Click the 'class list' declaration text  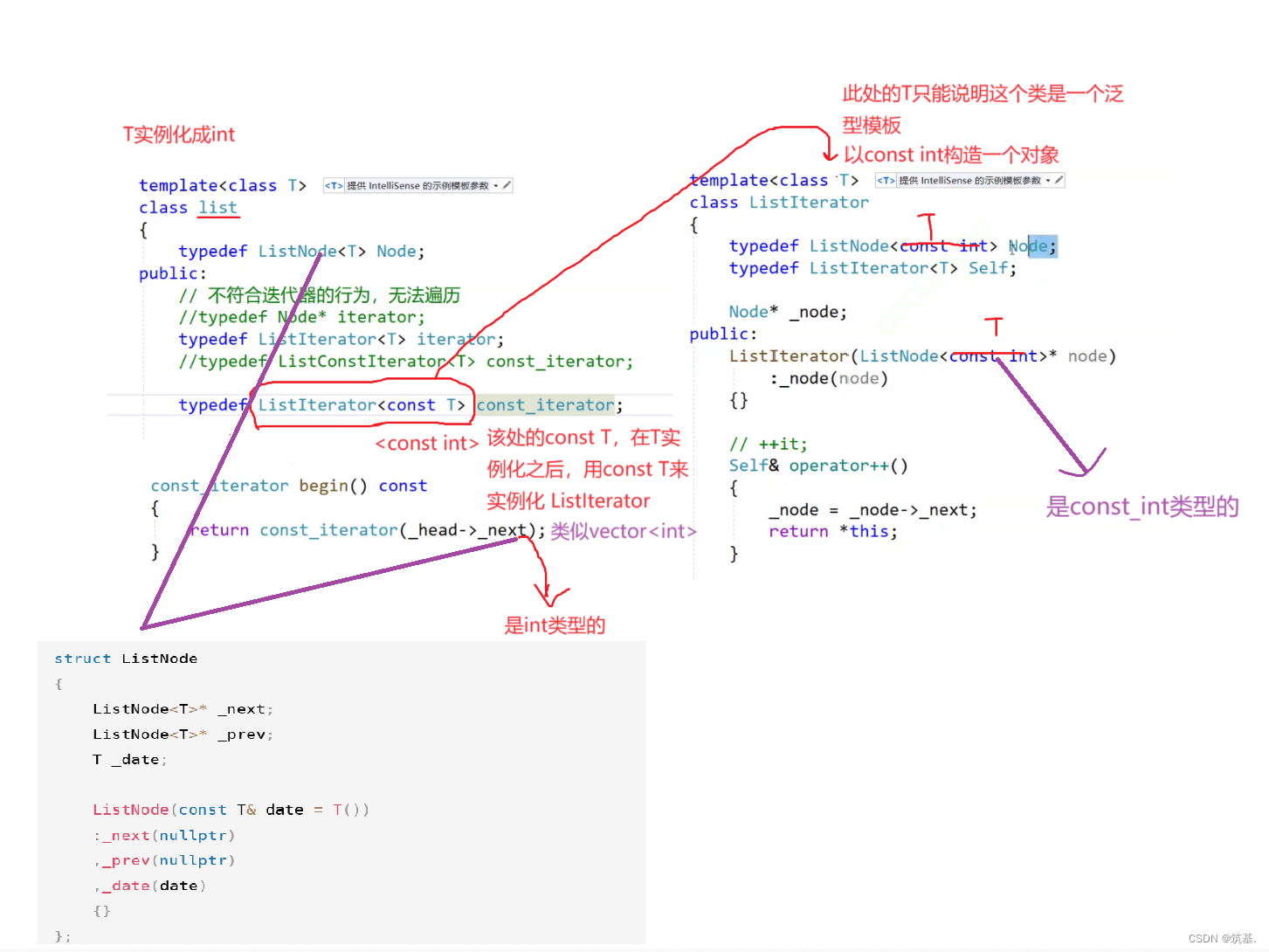pyautogui.click(x=188, y=208)
